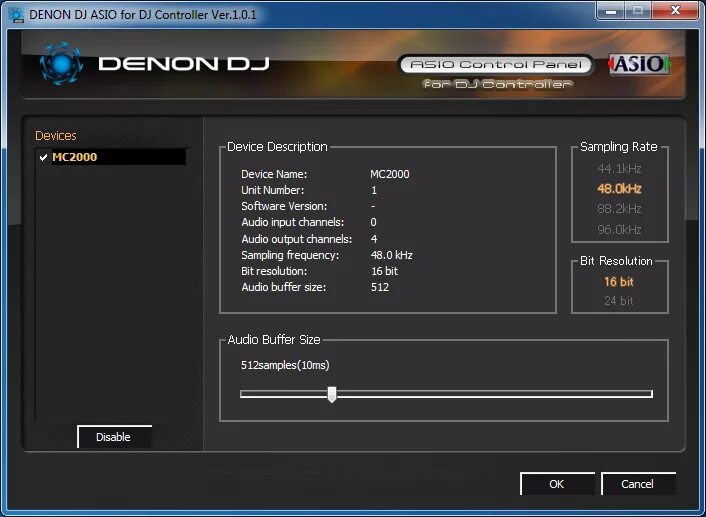Click the Disable button
This screenshot has height=517, width=706.
point(114,437)
